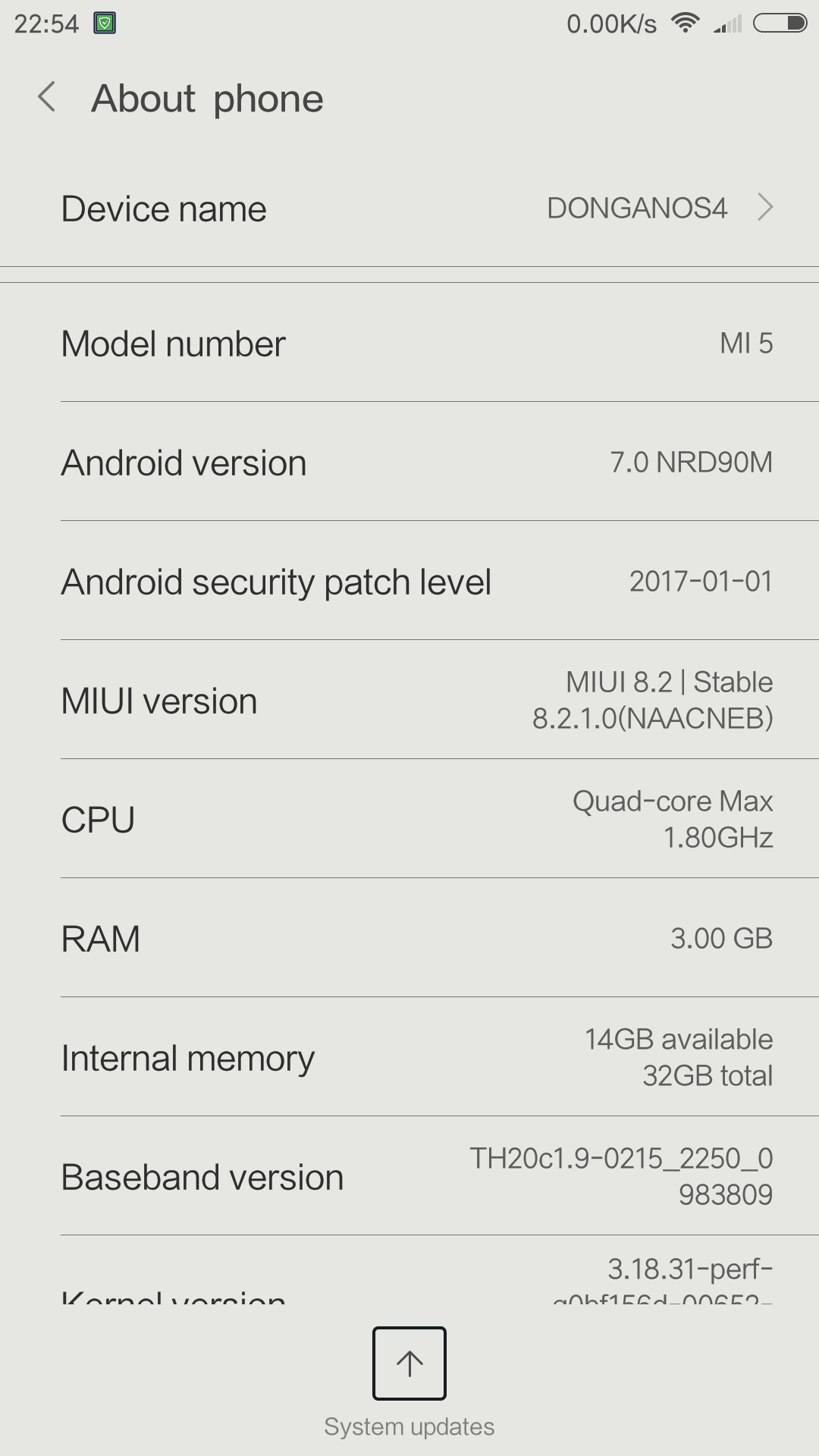The height and width of the screenshot is (1456, 819).
Task: Tap the System updates arrow icon
Action: (409, 1363)
